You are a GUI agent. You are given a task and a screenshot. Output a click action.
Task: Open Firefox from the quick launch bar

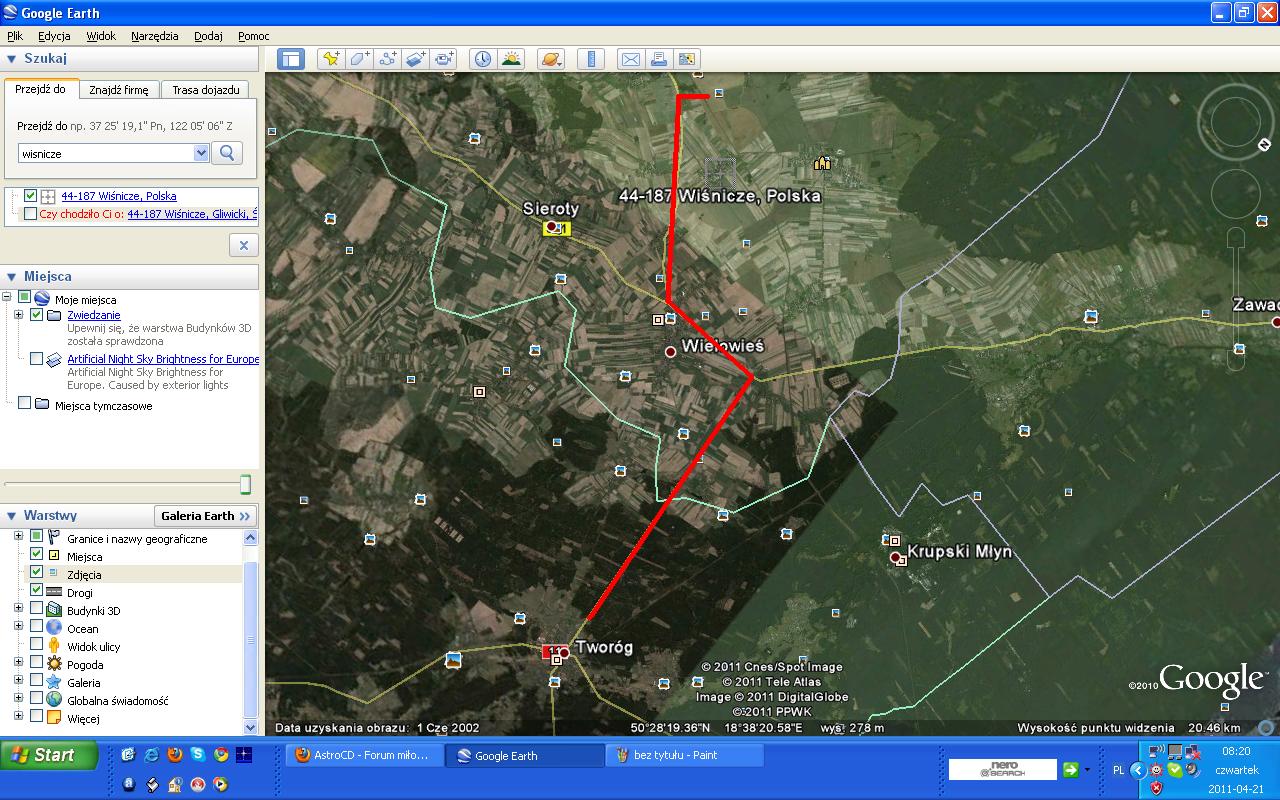[174, 754]
